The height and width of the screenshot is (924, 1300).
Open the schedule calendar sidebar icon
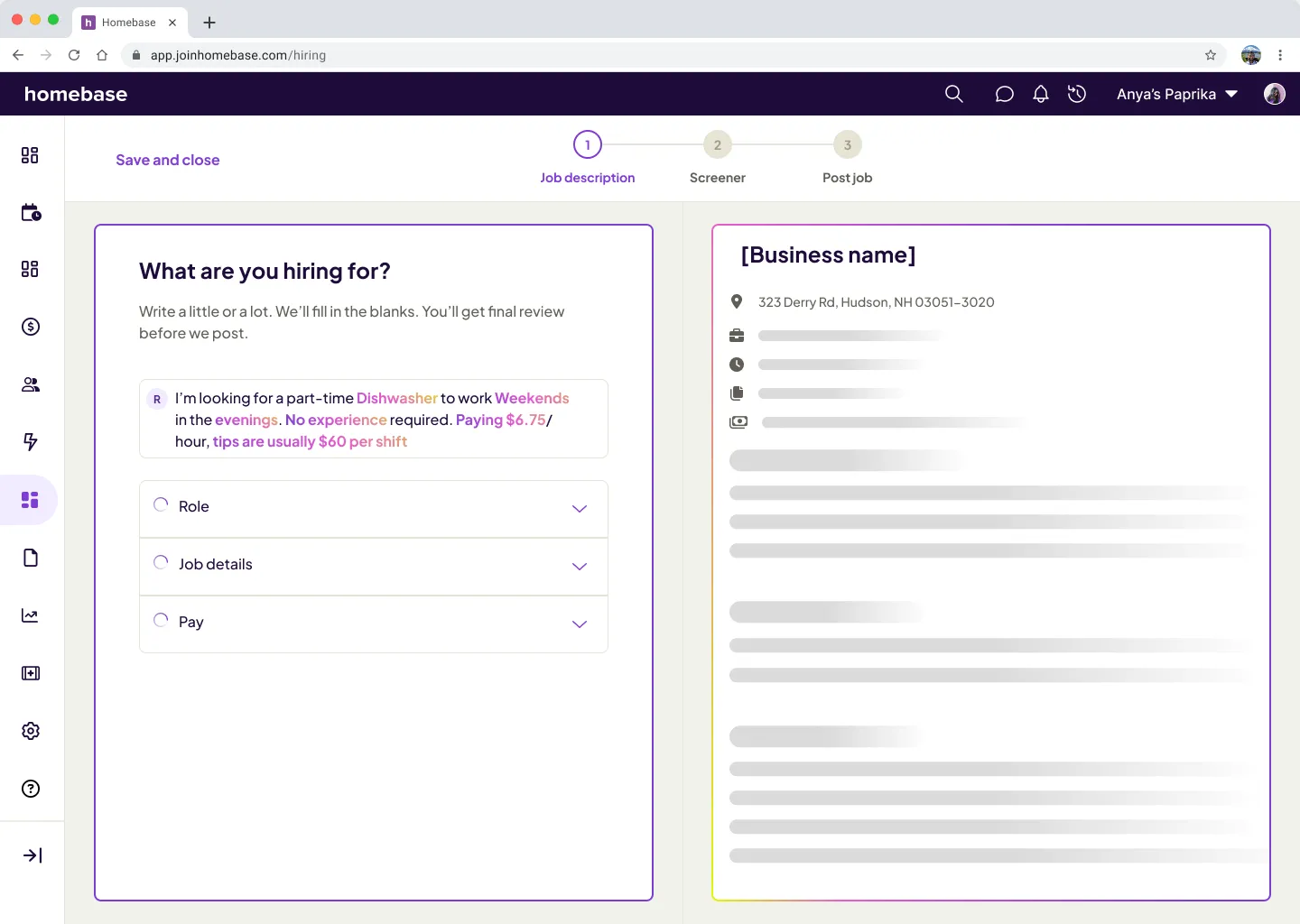click(x=31, y=213)
